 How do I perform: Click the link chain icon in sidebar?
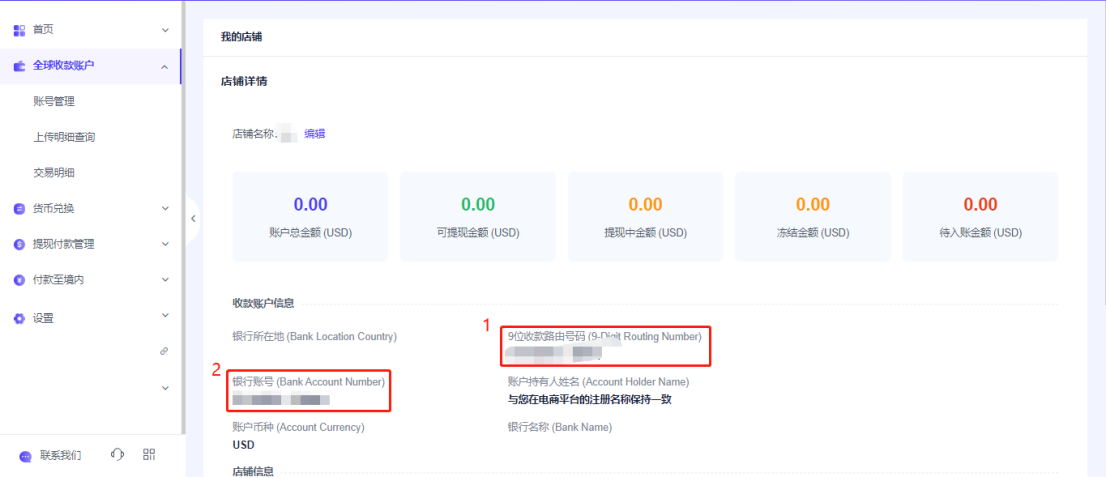(164, 352)
